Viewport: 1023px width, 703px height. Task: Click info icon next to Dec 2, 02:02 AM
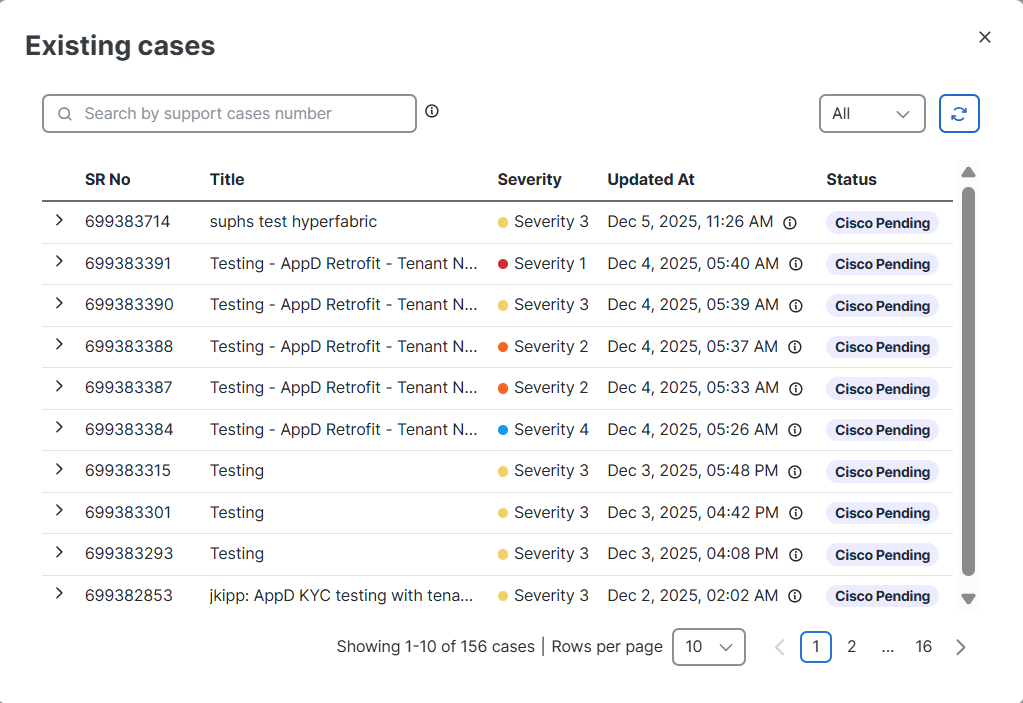tap(795, 596)
